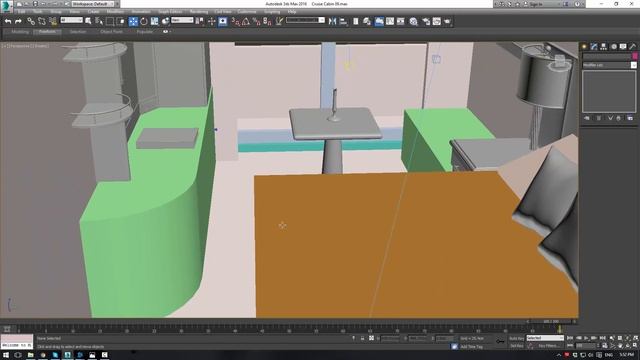640x360 pixels.
Task: Click Go to End playback button
Action: click(602, 338)
